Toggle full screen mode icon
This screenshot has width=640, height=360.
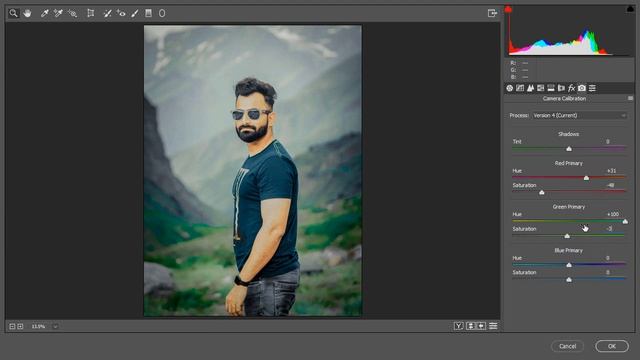[493, 13]
